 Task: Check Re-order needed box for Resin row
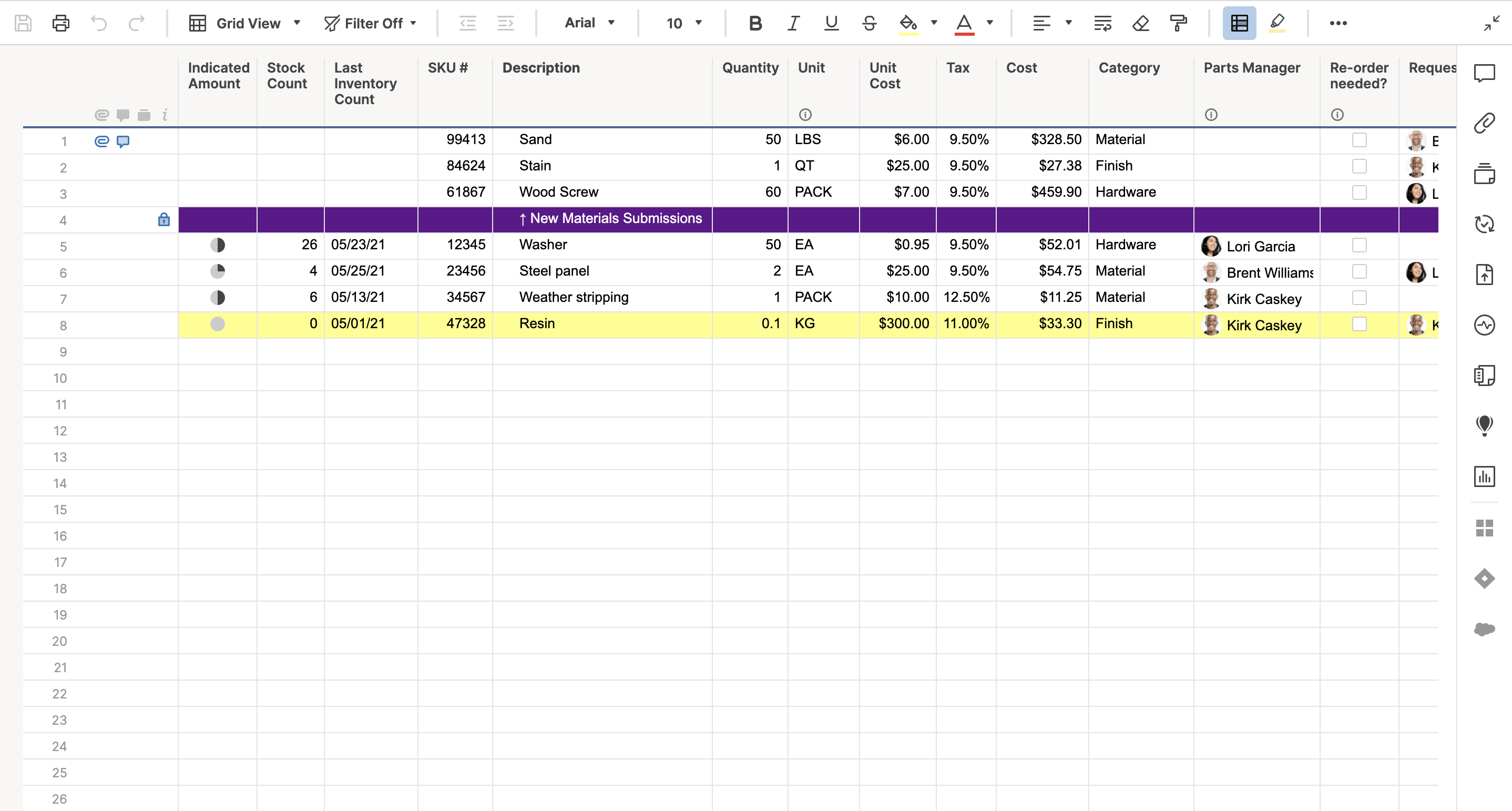pos(1359,323)
